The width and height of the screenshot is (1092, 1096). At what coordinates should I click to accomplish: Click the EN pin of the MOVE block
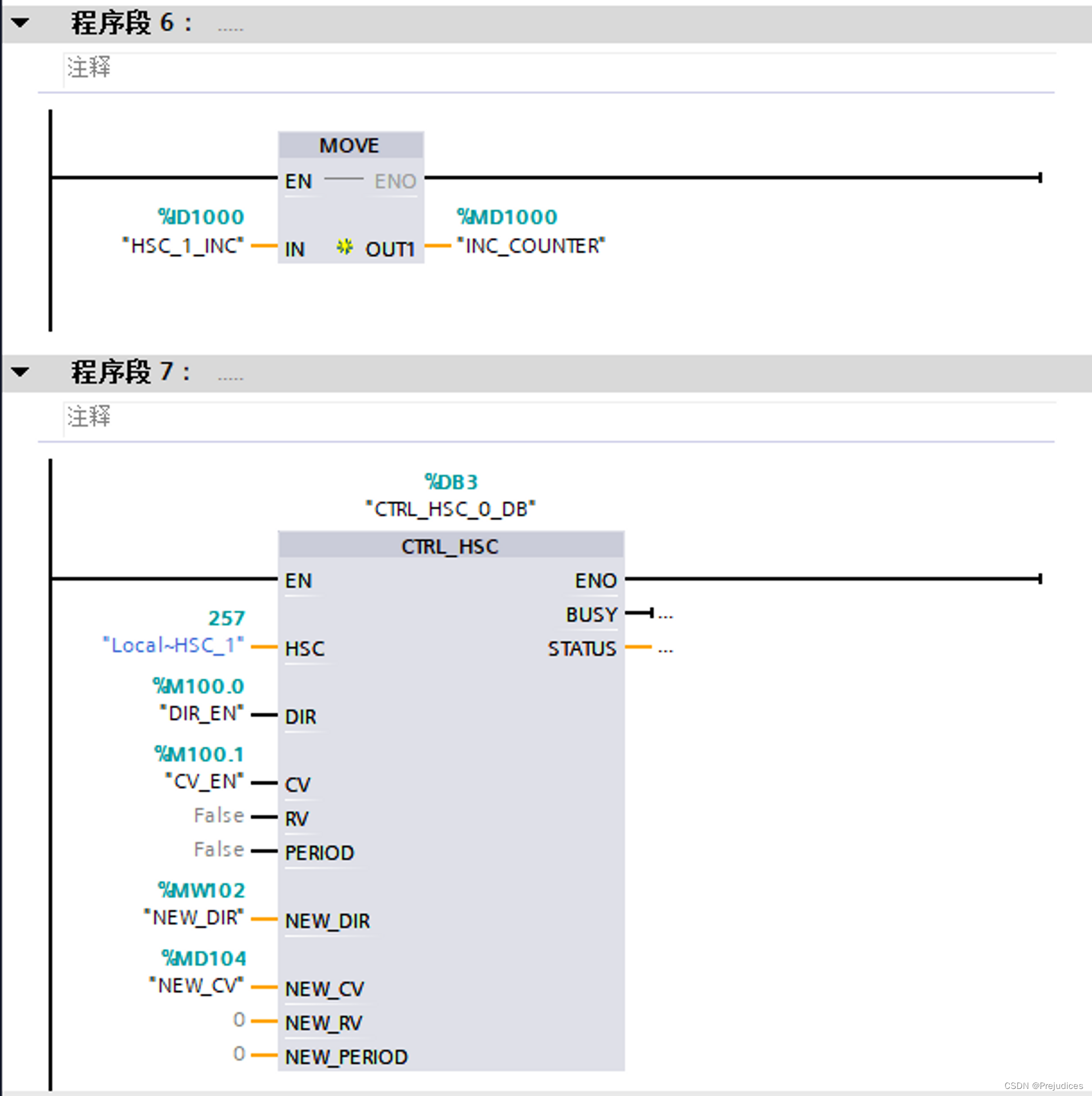[x=298, y=181]
